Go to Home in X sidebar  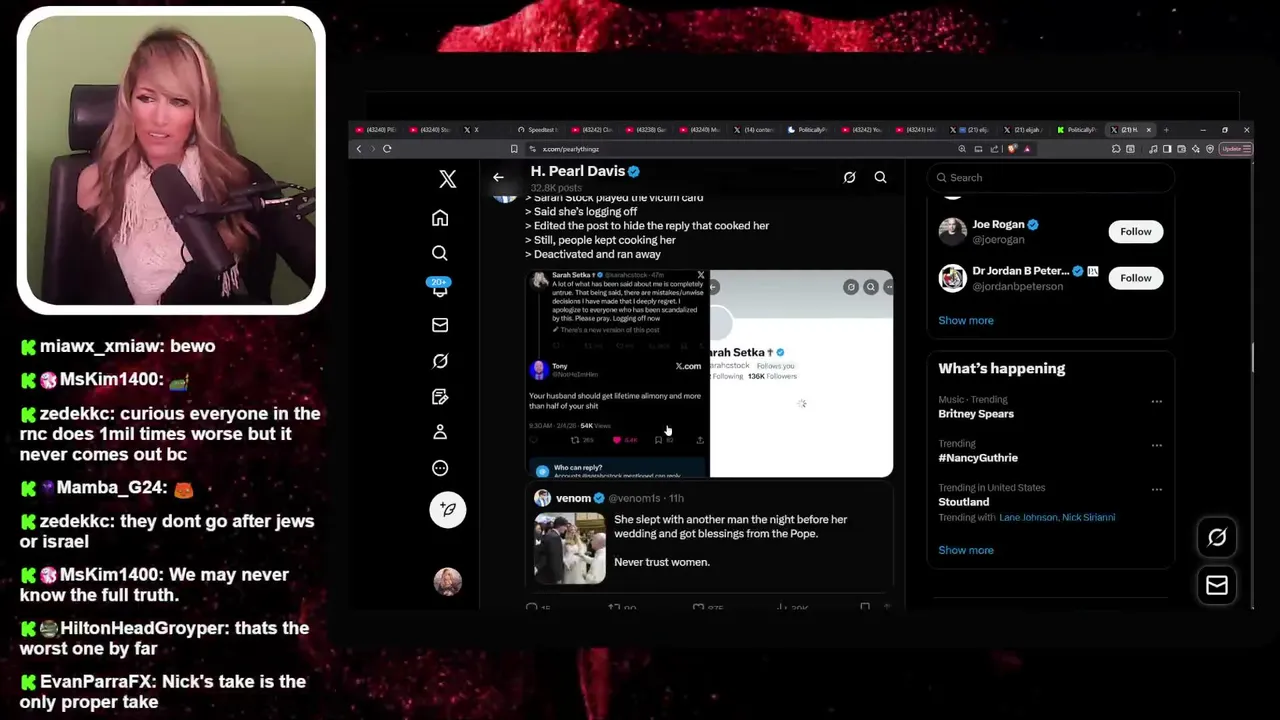point(440,218)
